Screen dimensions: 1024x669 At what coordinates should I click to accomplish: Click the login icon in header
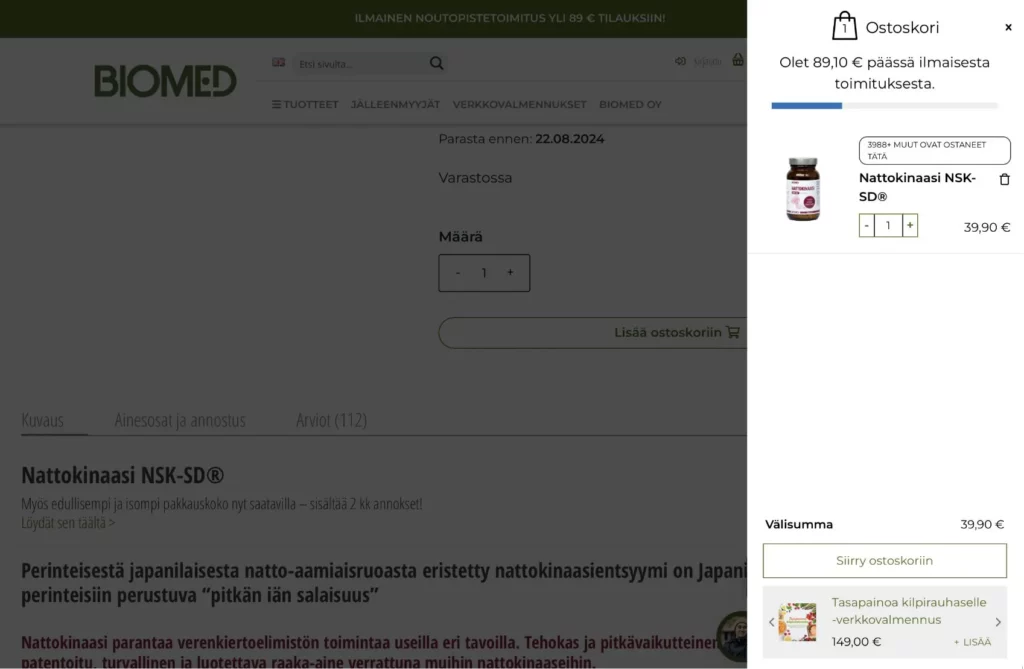(680, 61)
